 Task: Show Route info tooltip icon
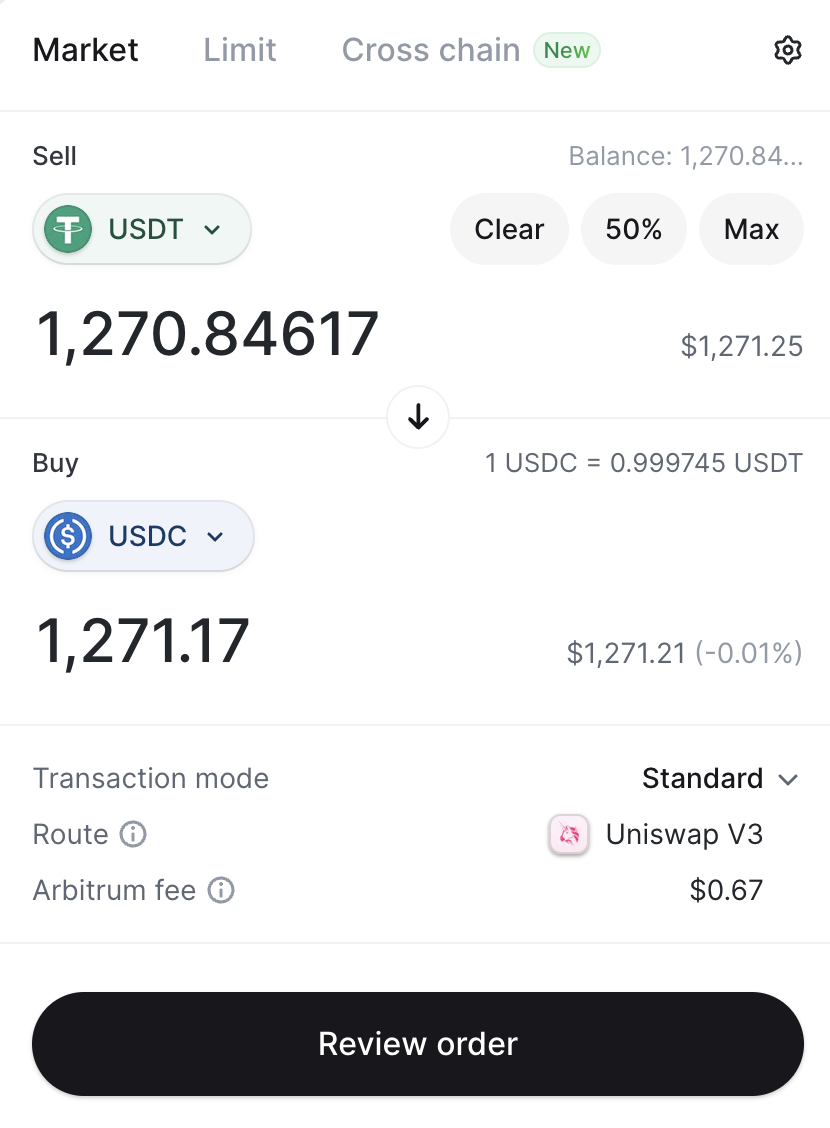(x=133, y=834)
